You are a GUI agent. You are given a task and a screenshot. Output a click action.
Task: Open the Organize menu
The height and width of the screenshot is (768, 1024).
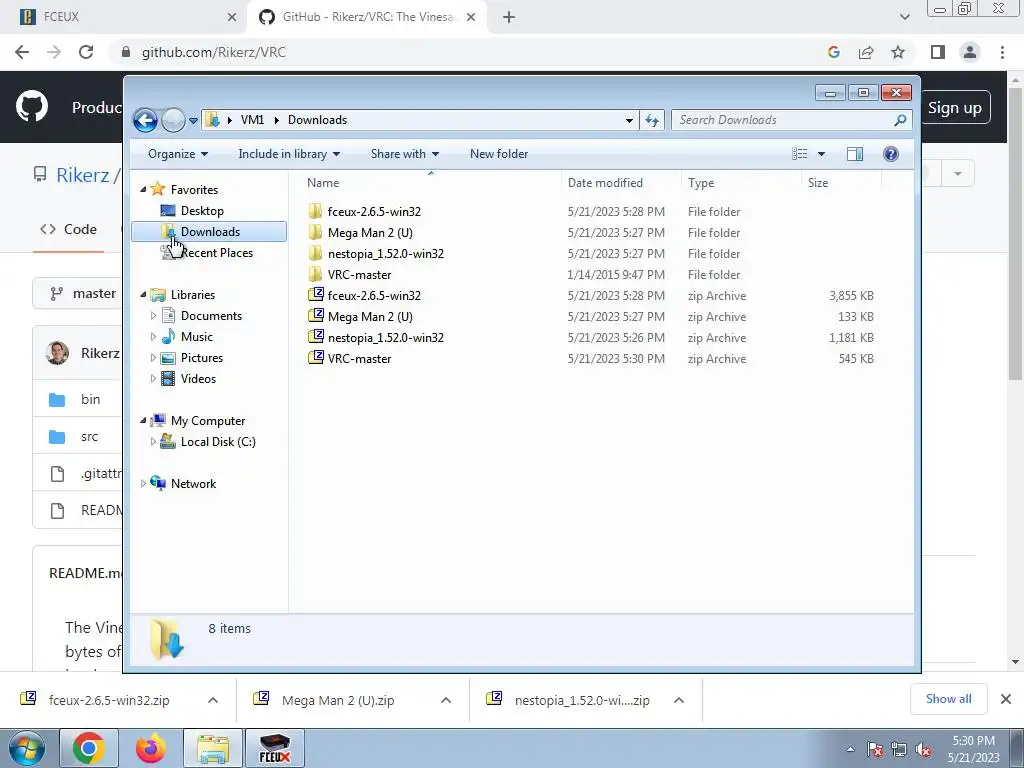coord(178,154)
